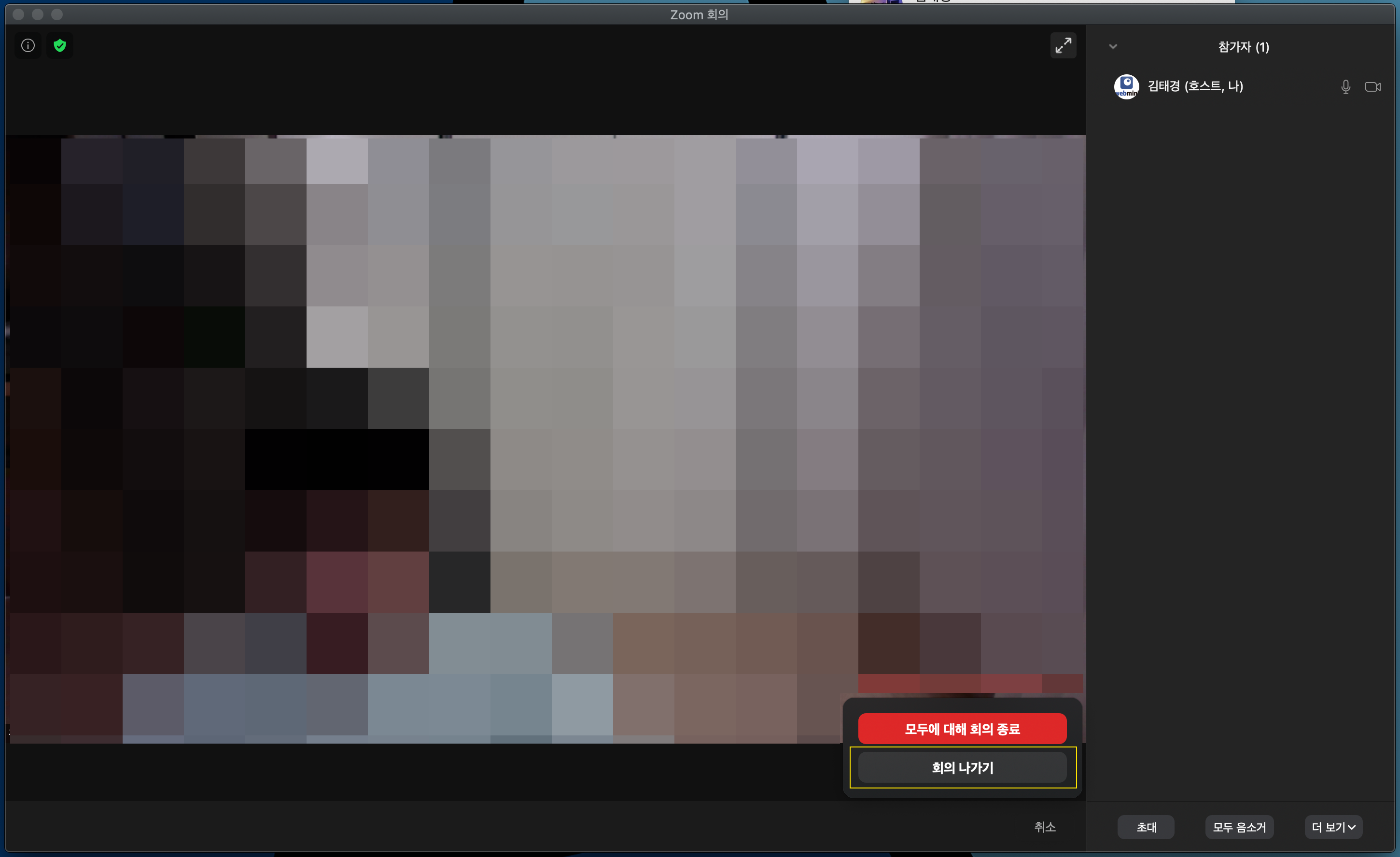Viewport: 1400px width, 857px height.
Task: Minimize the Zoom 회의 window
Action: [x=38, y=15]
